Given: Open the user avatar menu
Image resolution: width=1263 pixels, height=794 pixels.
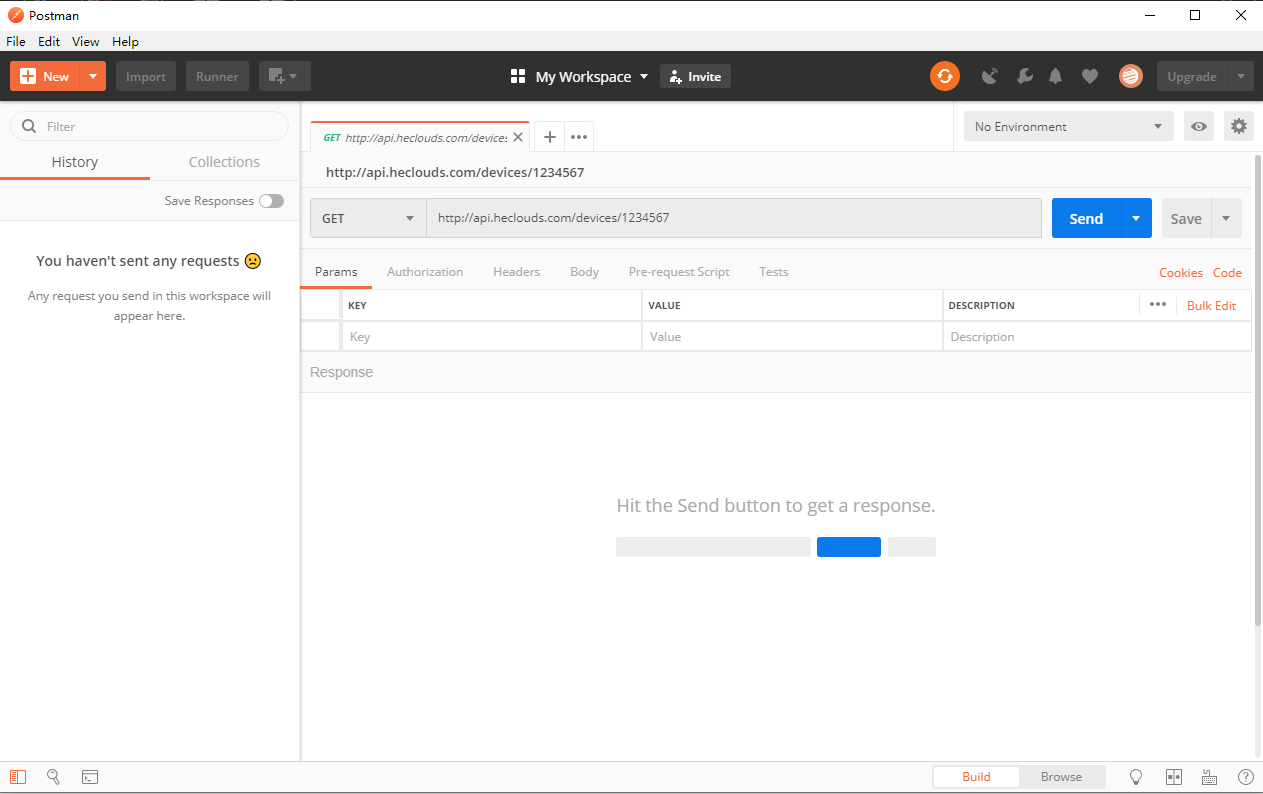Looking at the screenshot, I should [1131, 76].
